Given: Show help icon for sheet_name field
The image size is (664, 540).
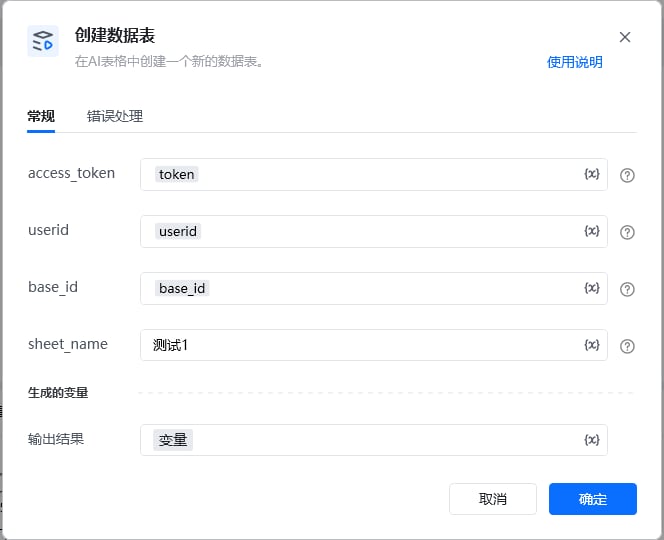Looking at the screenshot, I should [x=627, y=346].
